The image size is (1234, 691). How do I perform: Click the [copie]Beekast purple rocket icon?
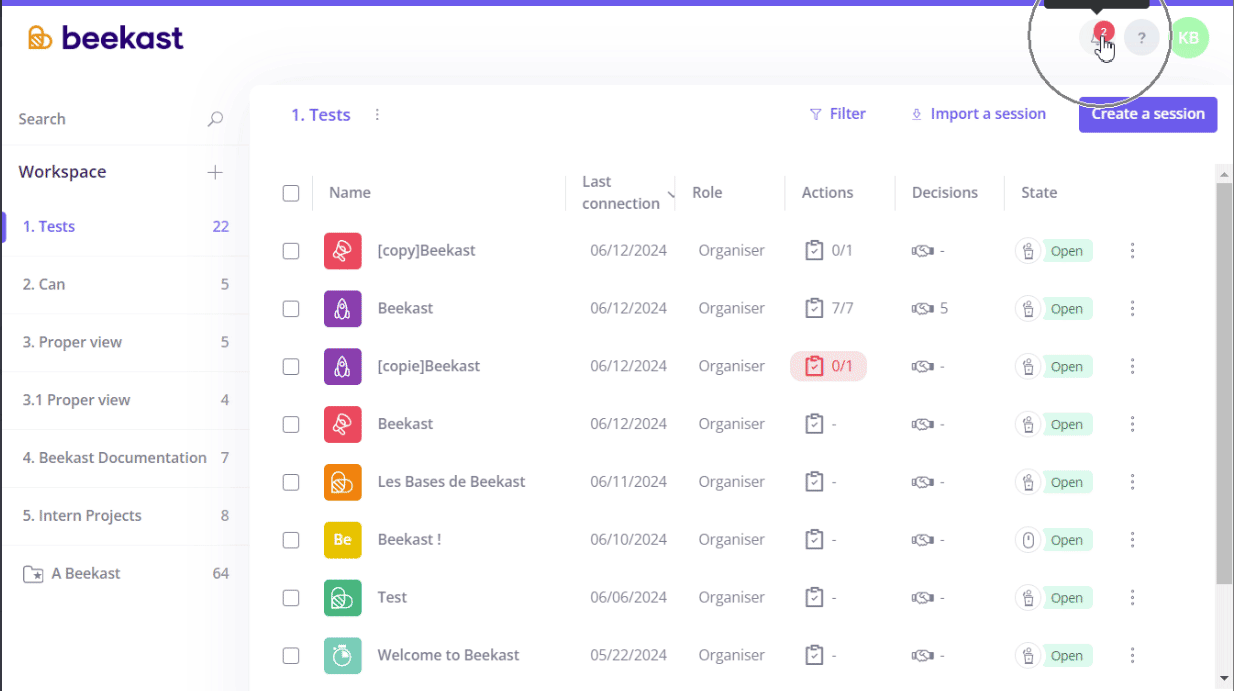pos(342,366)
